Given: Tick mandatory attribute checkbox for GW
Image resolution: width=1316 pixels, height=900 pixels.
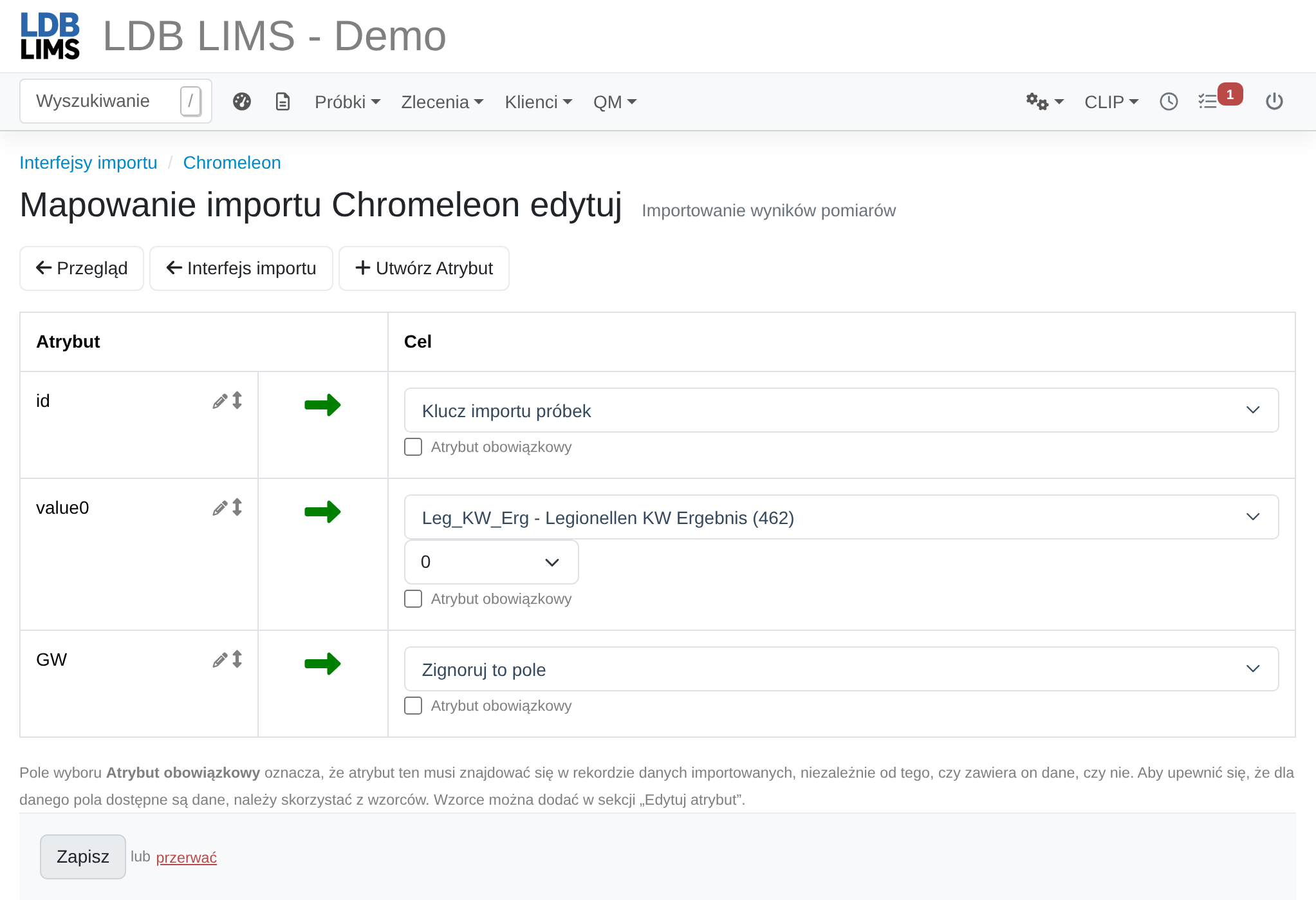Looking at the screenshot, I should coord(413,706).
